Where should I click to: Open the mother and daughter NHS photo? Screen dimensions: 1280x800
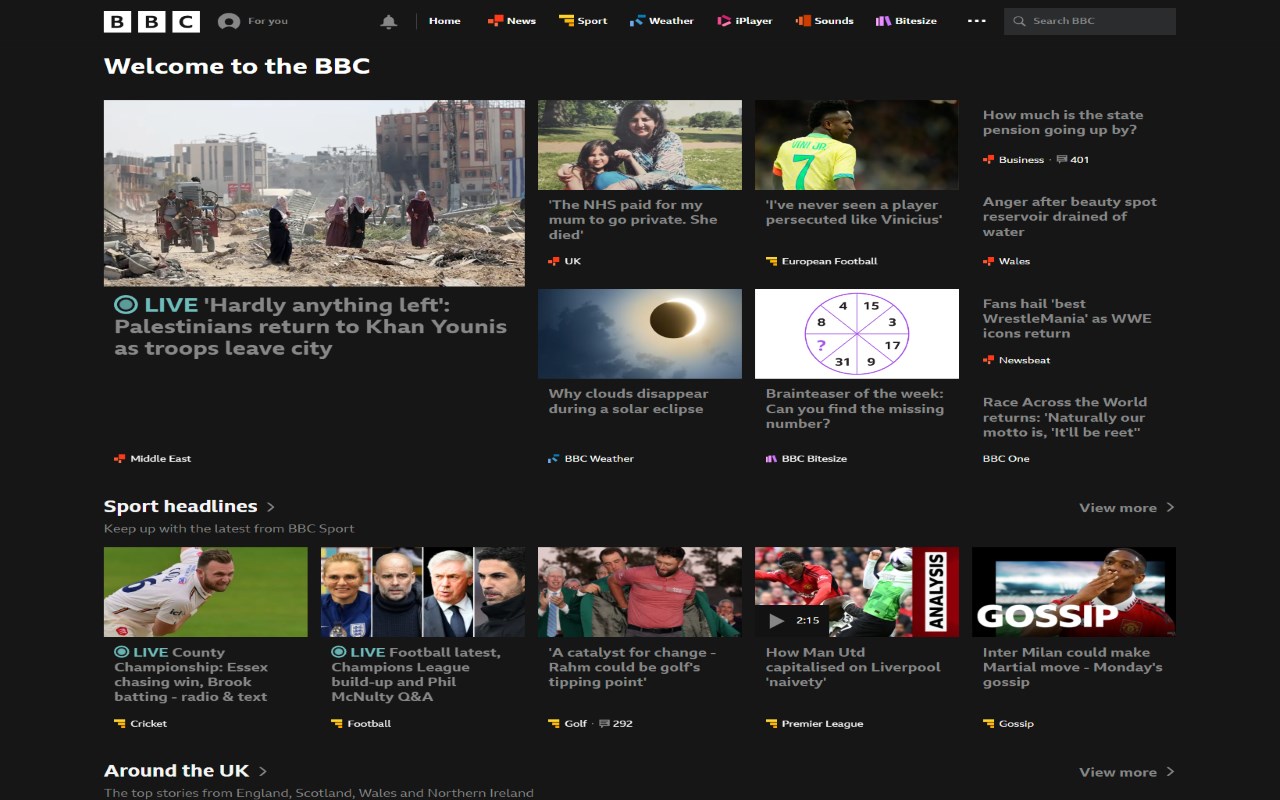640,145
